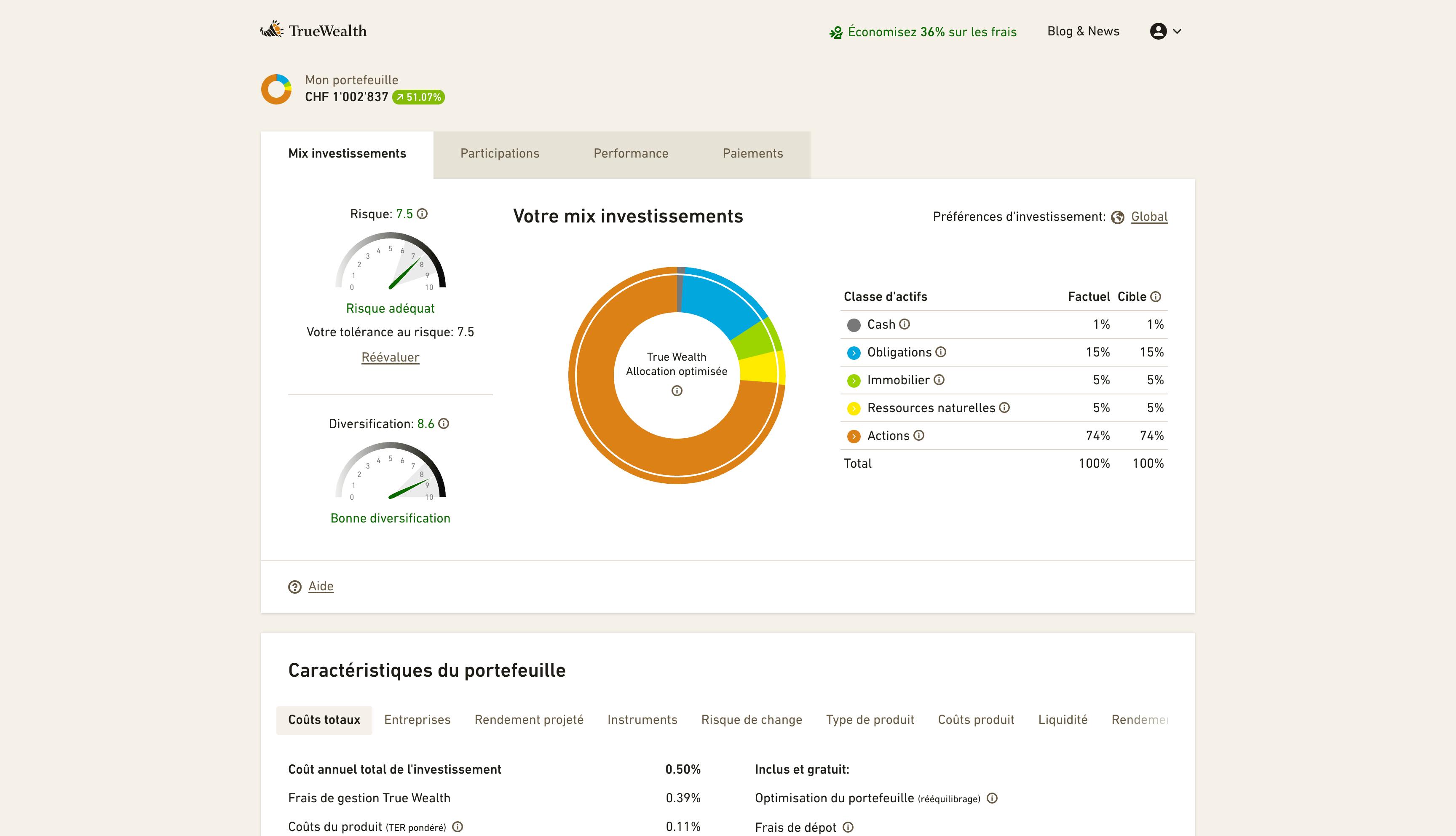The width and height of the screenshot is (1456, 836).
Task: Open Blog & News
Action: point(1083,31)
